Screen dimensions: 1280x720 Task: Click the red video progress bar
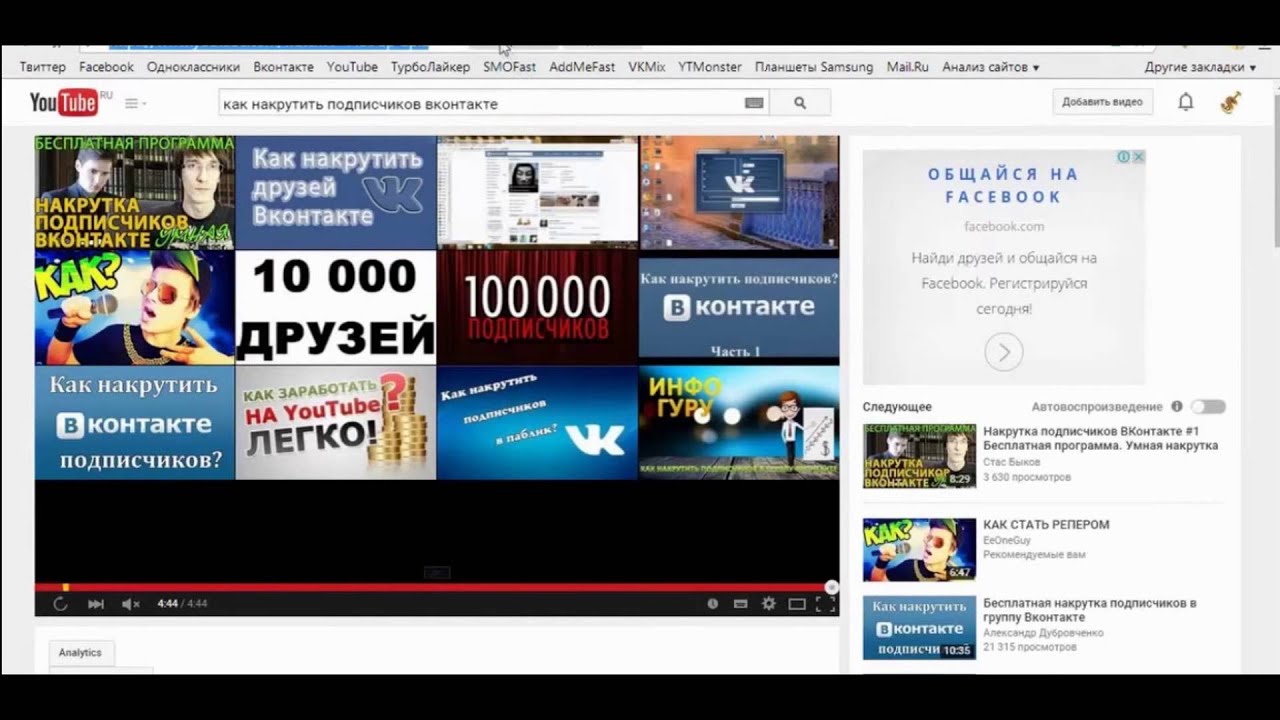coord(436,587)
